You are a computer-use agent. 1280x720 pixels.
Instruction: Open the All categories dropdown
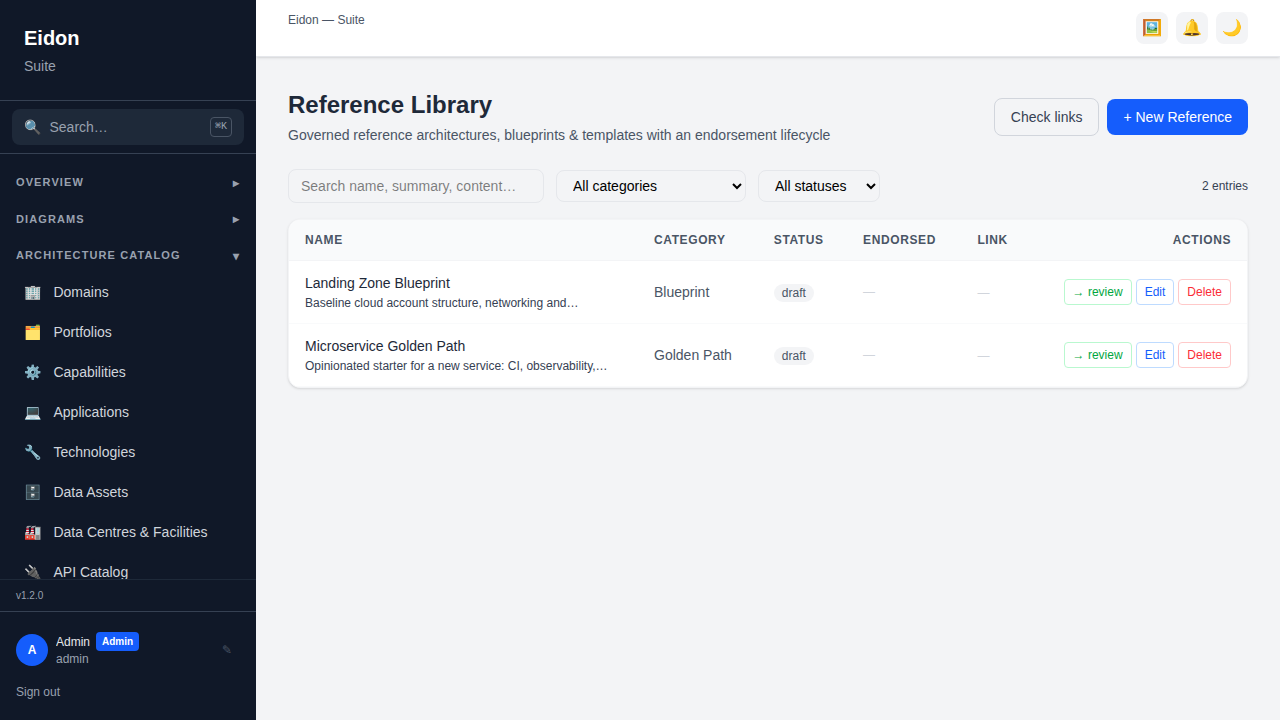(651, 186)
